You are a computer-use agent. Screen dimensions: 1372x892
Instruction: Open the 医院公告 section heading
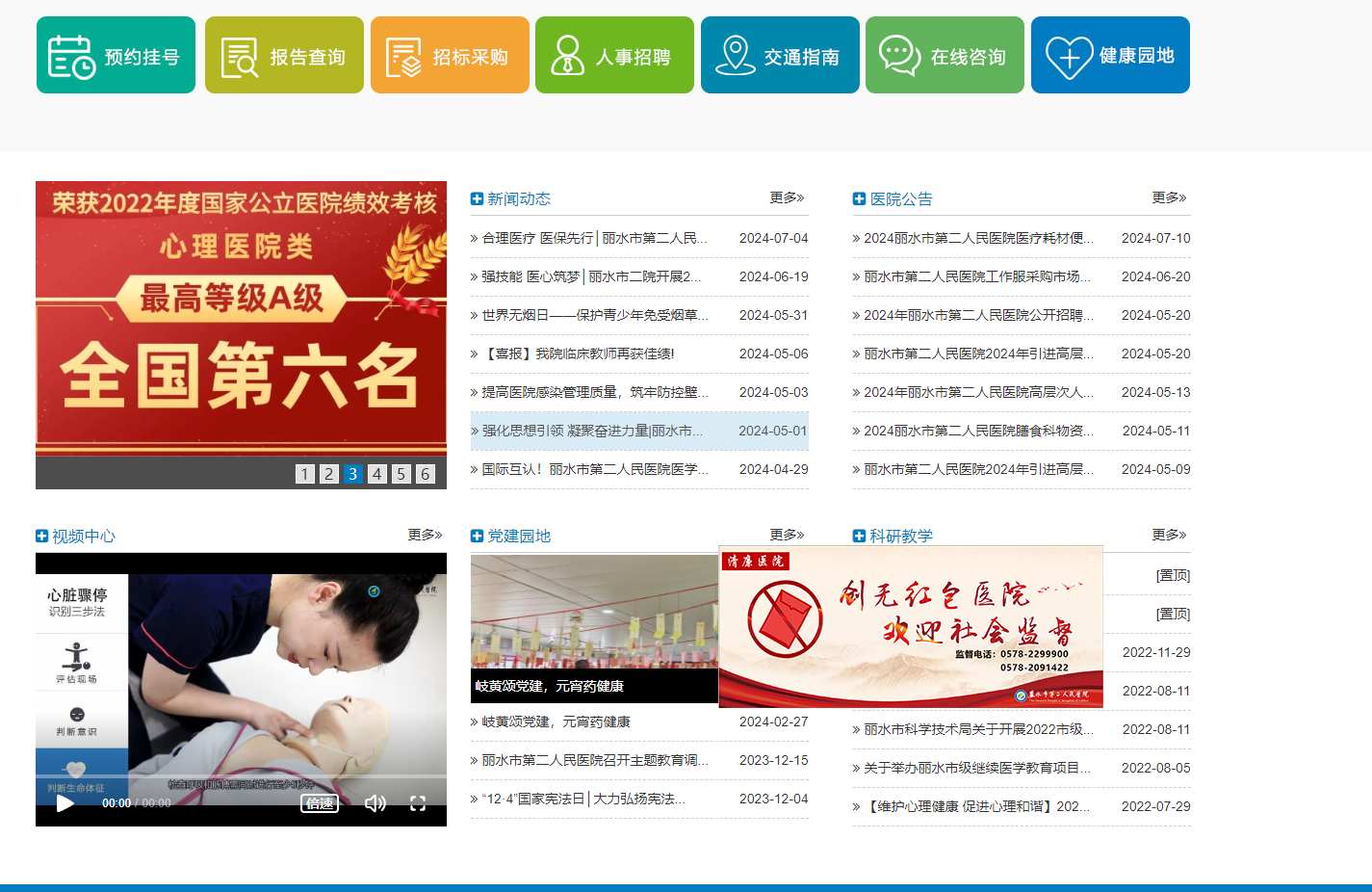(x=901, y=198)
